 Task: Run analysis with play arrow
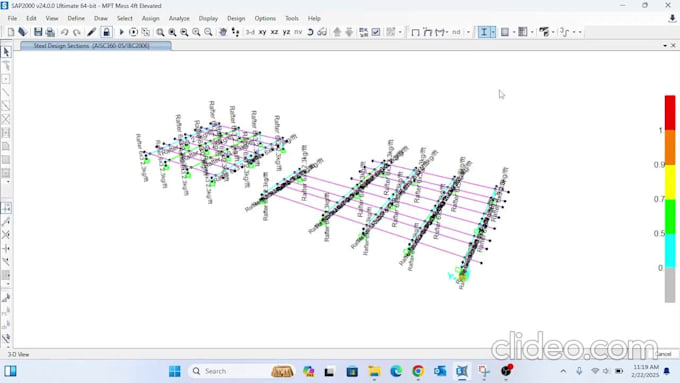point(121,32)
